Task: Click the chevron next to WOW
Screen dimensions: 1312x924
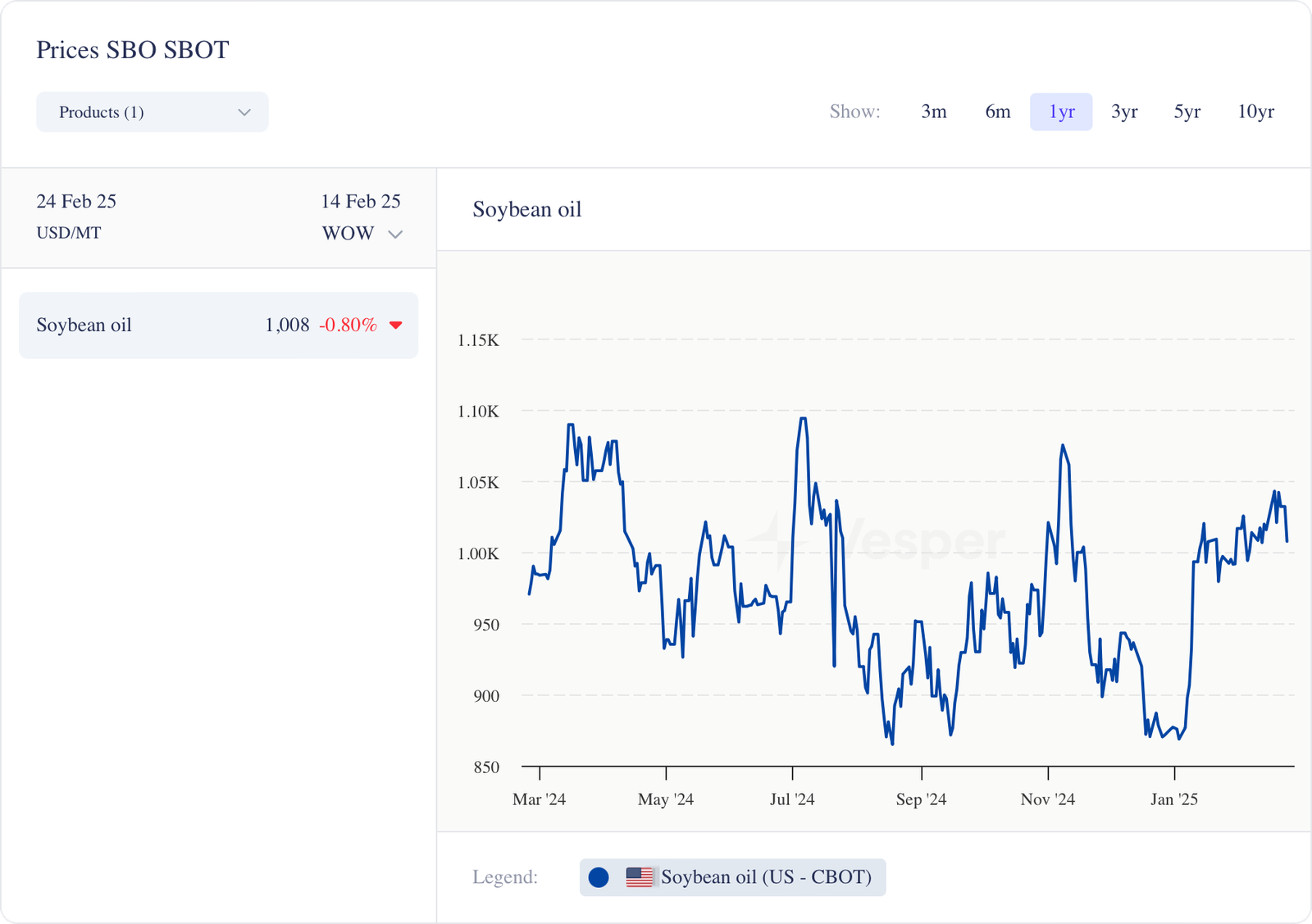Action: coord(395,234)
